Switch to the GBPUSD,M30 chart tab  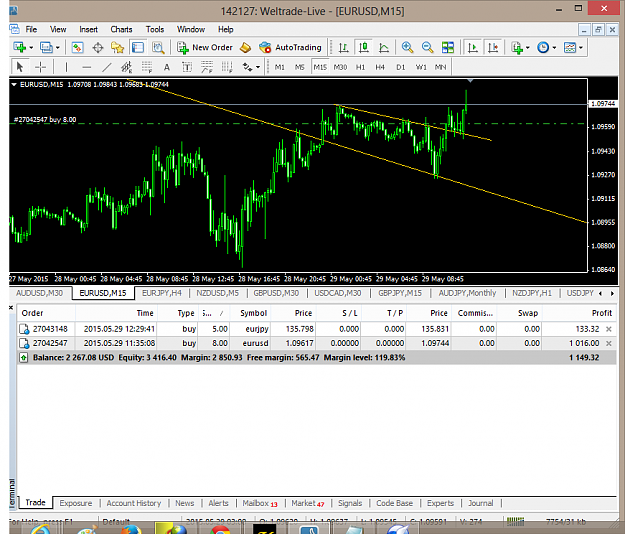tap(276, 293)
